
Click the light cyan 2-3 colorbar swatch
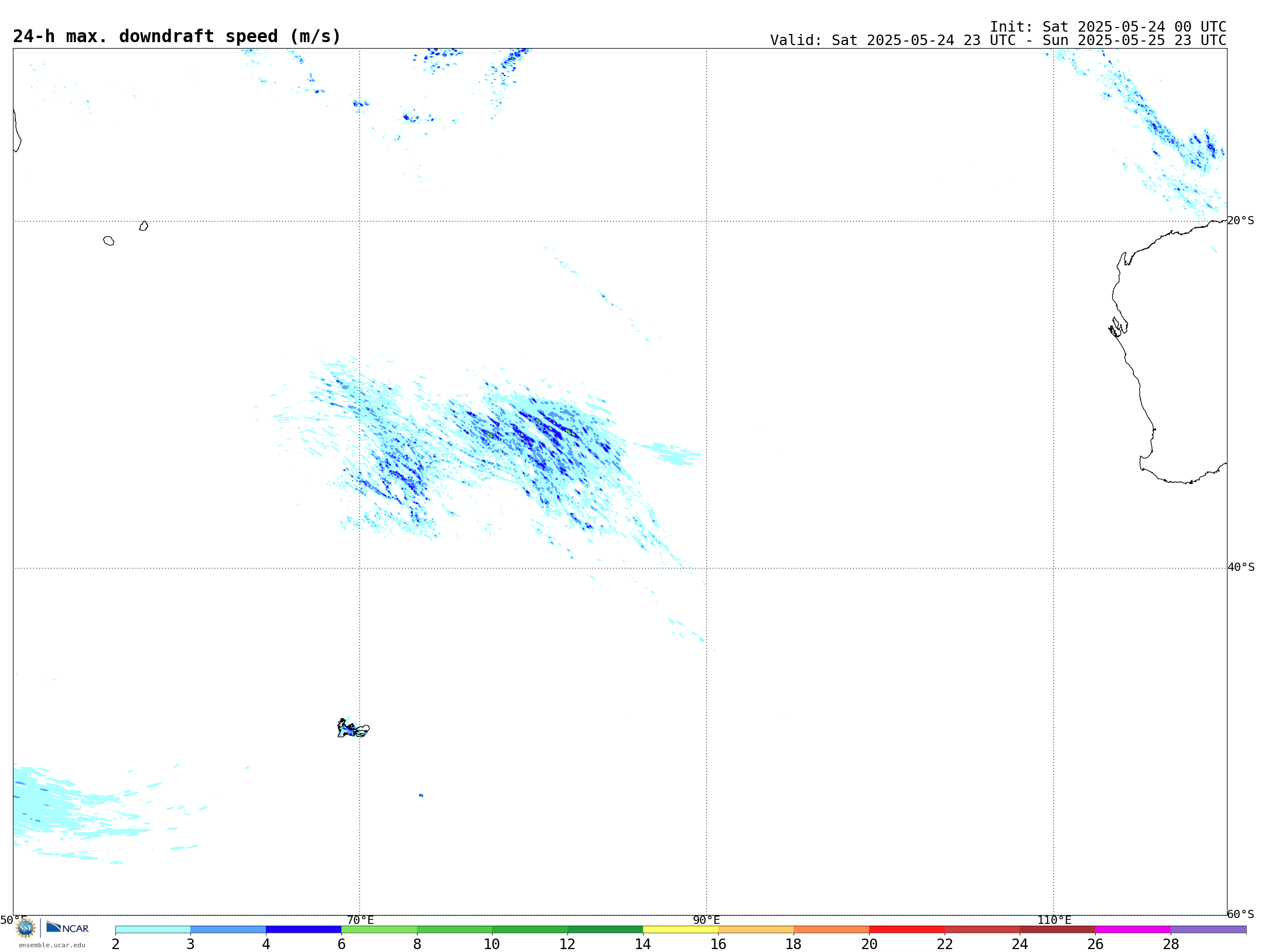tap(153, 930)
